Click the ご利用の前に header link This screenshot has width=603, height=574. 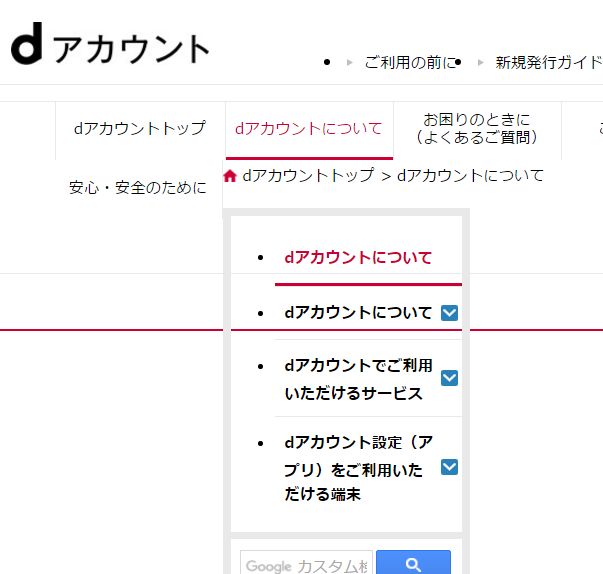[410, 63]
